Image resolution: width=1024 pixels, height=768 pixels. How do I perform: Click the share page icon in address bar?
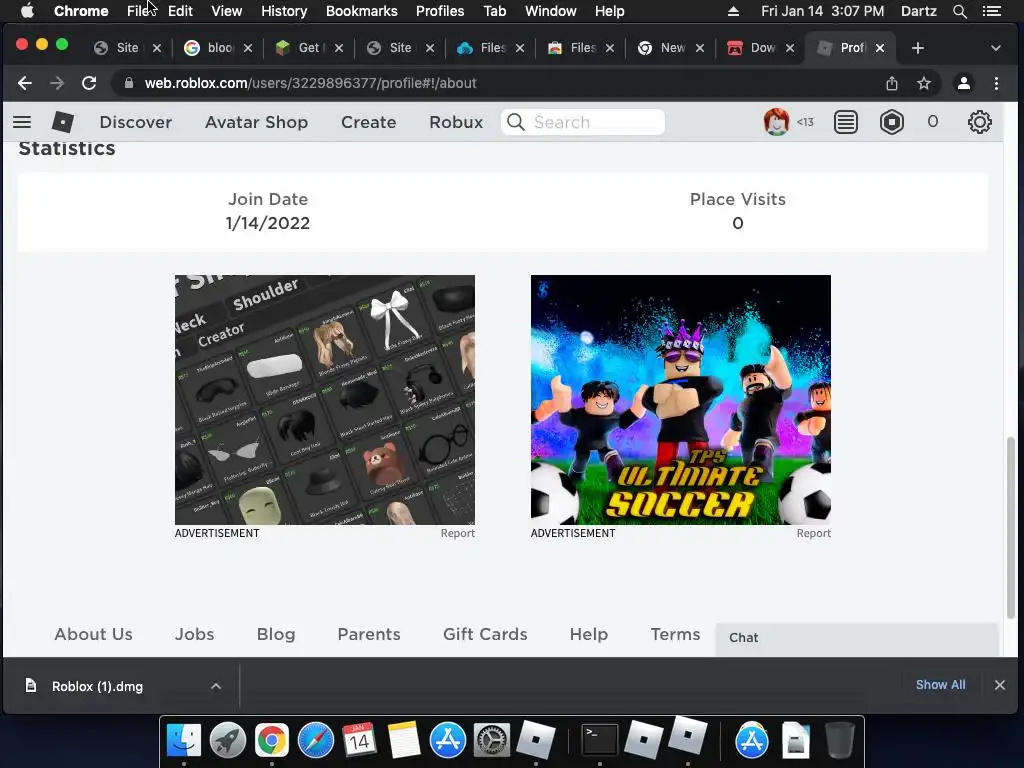click(891, 83)
